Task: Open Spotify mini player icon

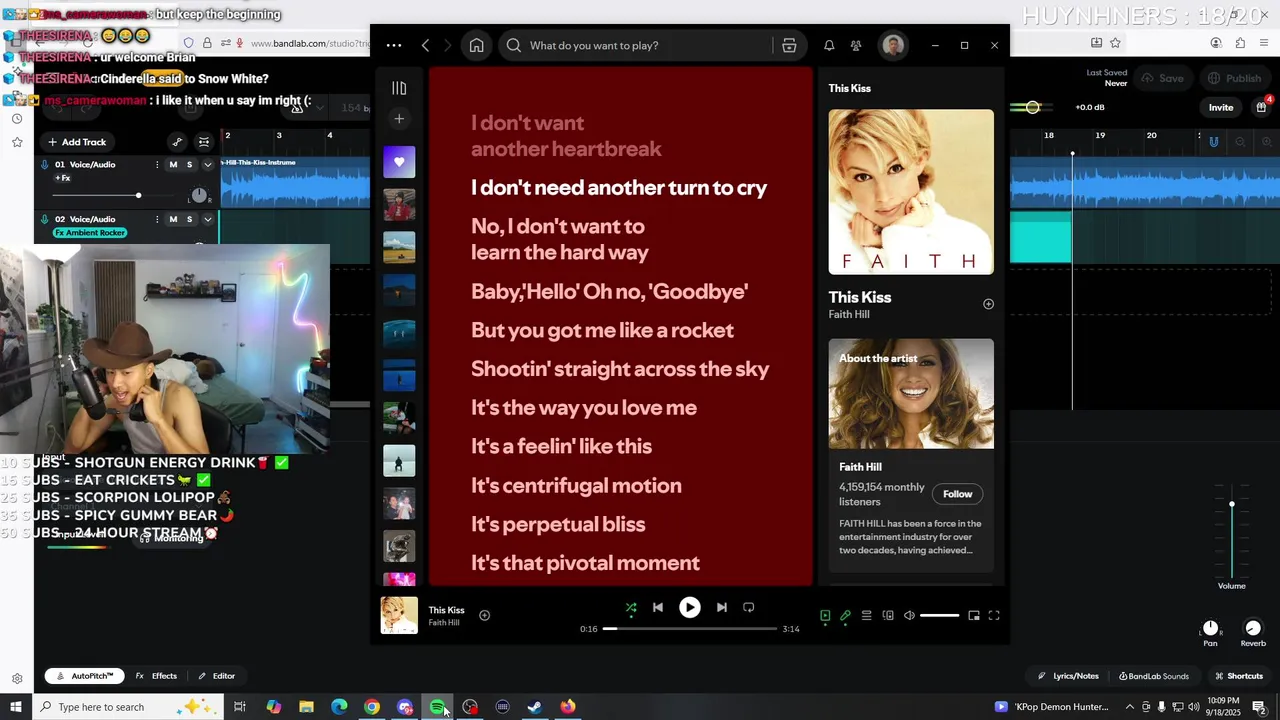Action: coord(974,616)
